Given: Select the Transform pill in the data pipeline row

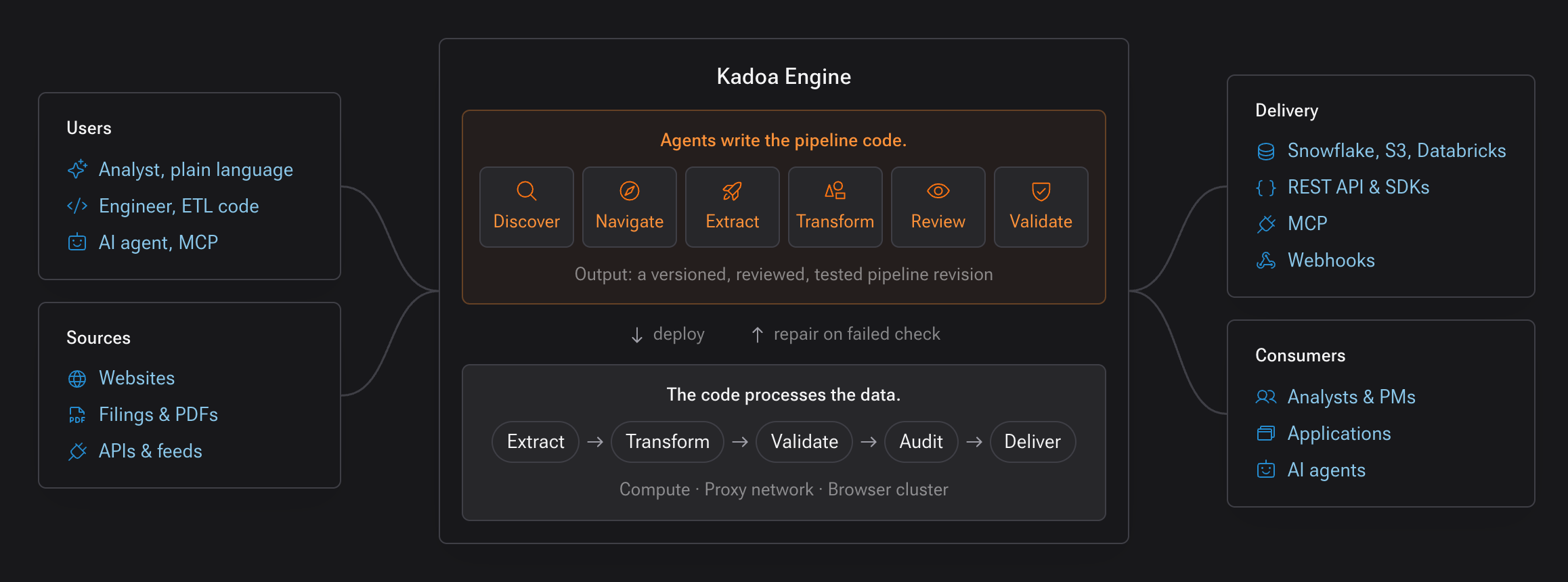Looking at the screenshot, I should (x=668, y=442).
